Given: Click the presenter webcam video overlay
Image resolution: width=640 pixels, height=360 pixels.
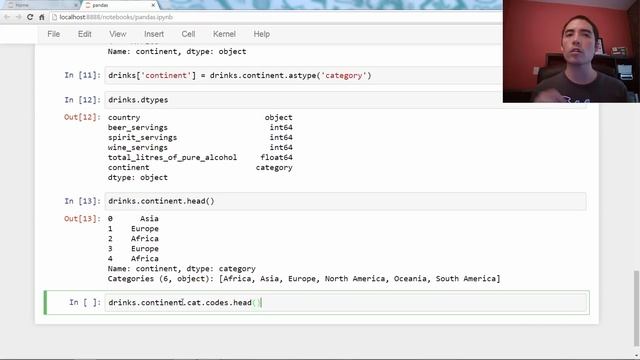Looking at the screenshot, I should click(x=571, y=51).
